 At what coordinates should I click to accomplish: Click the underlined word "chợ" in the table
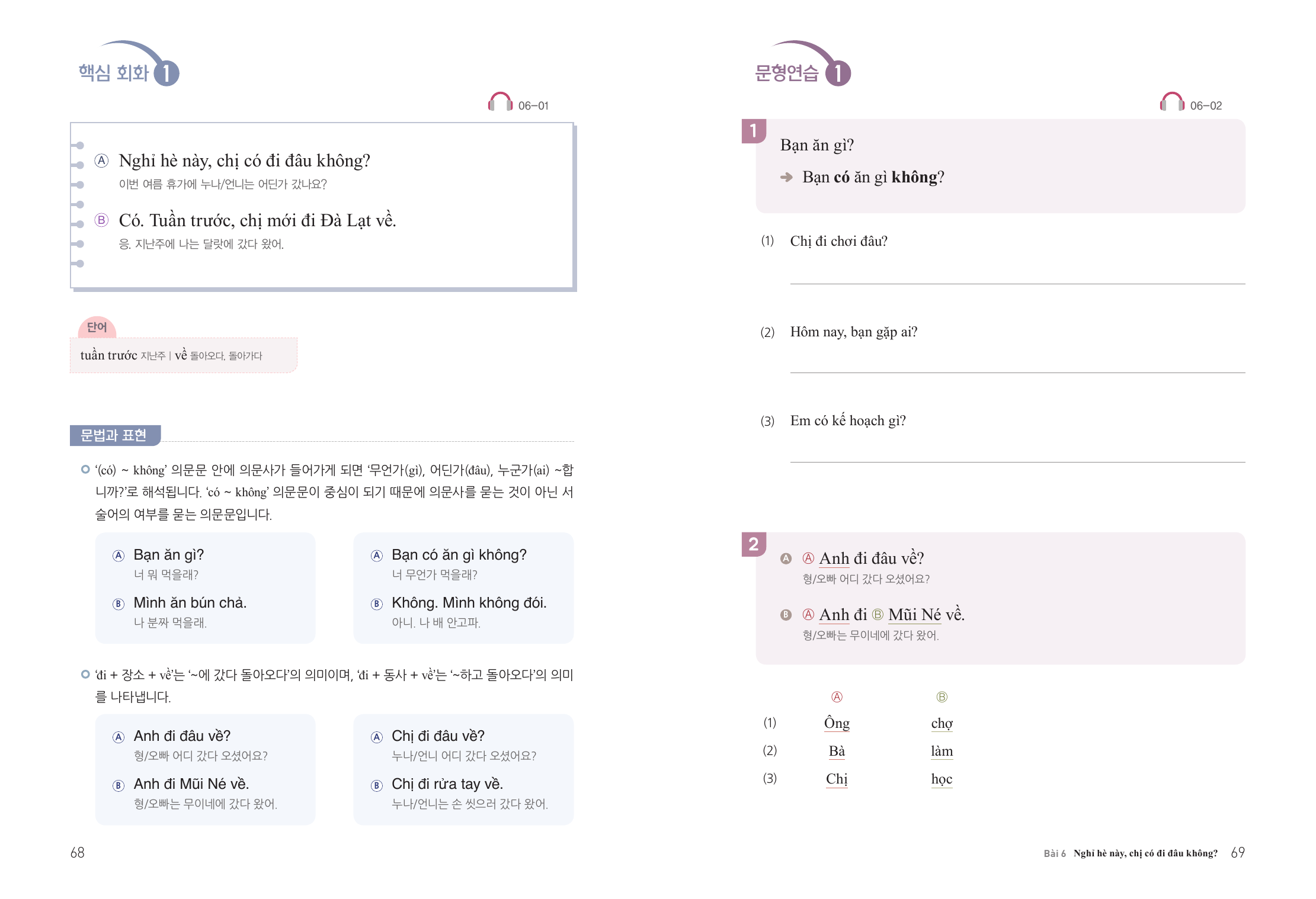[x=942, y=723]
